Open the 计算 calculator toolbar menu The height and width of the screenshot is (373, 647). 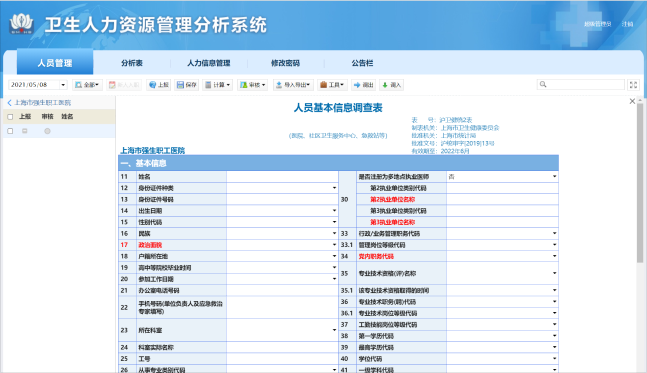click(x=217, y=85)
